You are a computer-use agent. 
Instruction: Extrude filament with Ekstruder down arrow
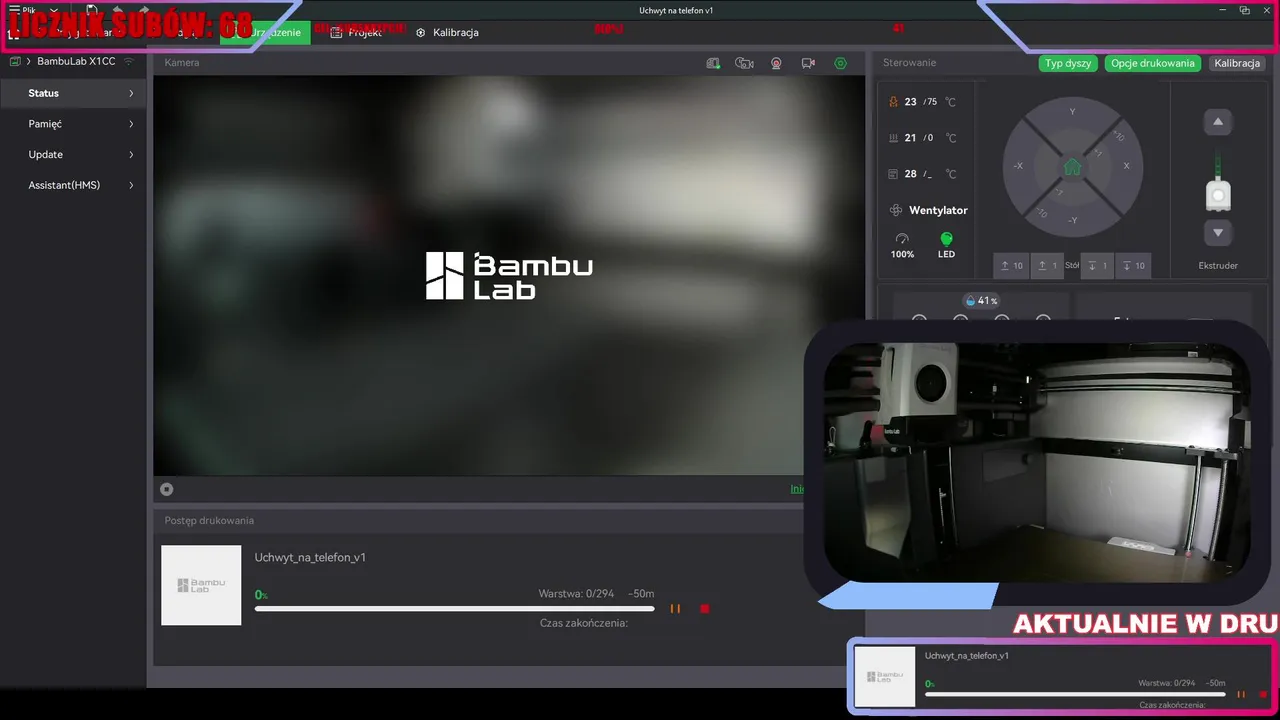coord(1218,233)
